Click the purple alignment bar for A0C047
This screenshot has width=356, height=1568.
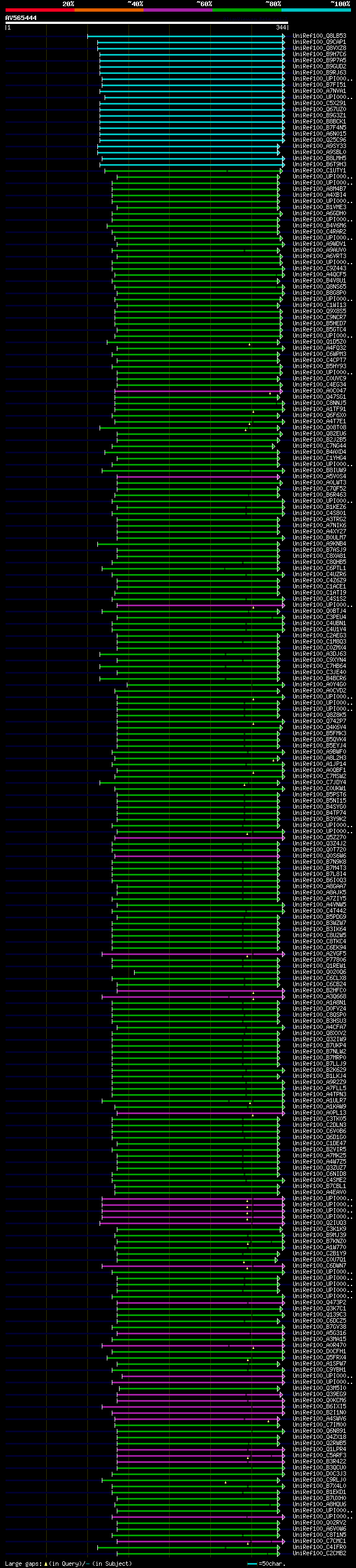200,391
